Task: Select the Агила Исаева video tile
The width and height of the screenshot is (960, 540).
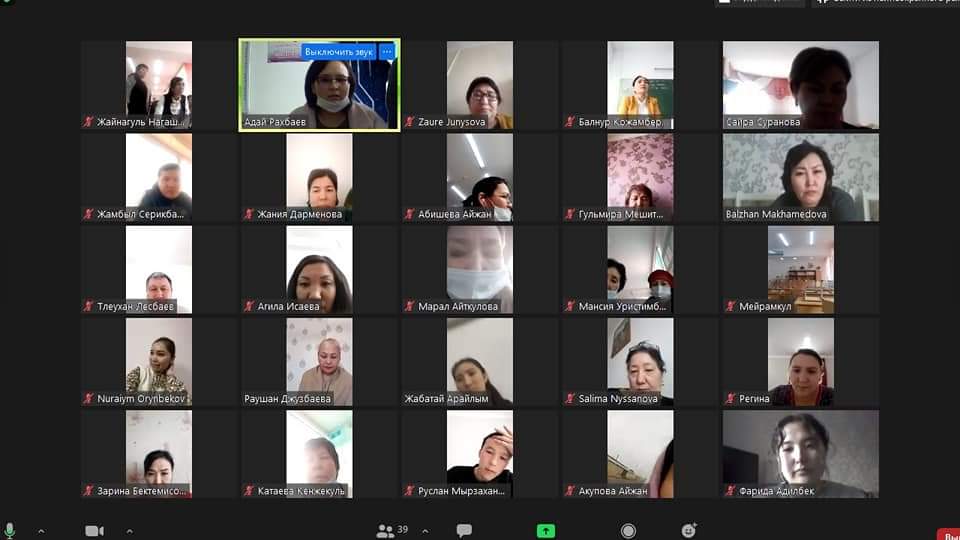Action: (x=319, y=268)
